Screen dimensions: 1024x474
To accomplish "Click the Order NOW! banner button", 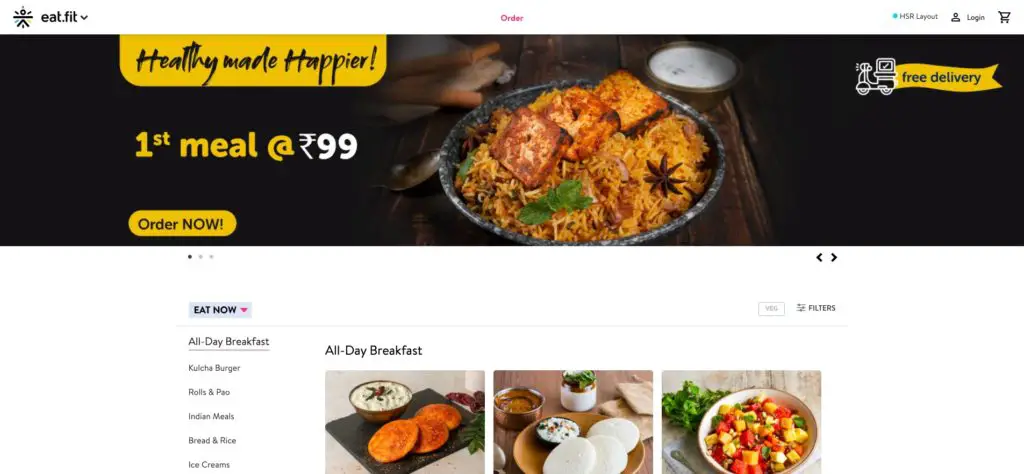I will click(182, 224).
